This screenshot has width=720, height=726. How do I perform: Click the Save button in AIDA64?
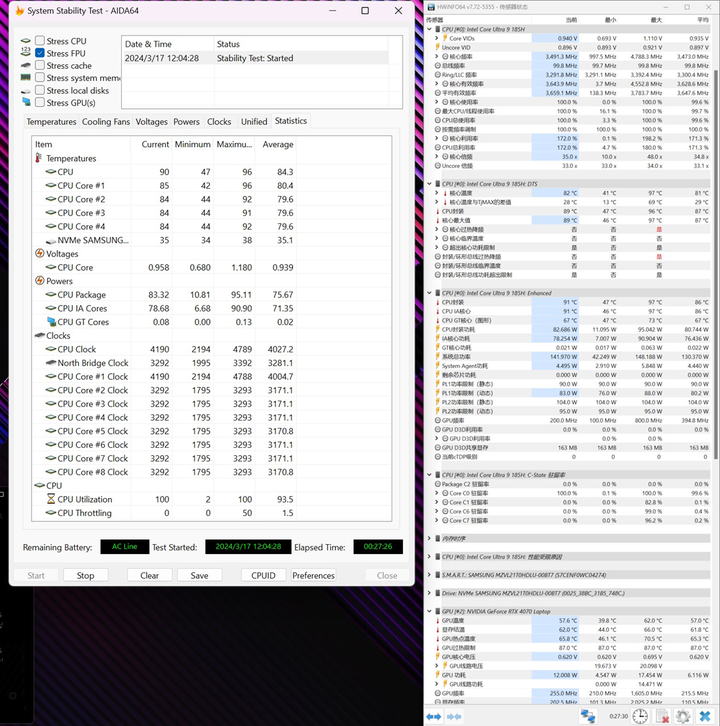pyautogui.click(x=200, y=576)
